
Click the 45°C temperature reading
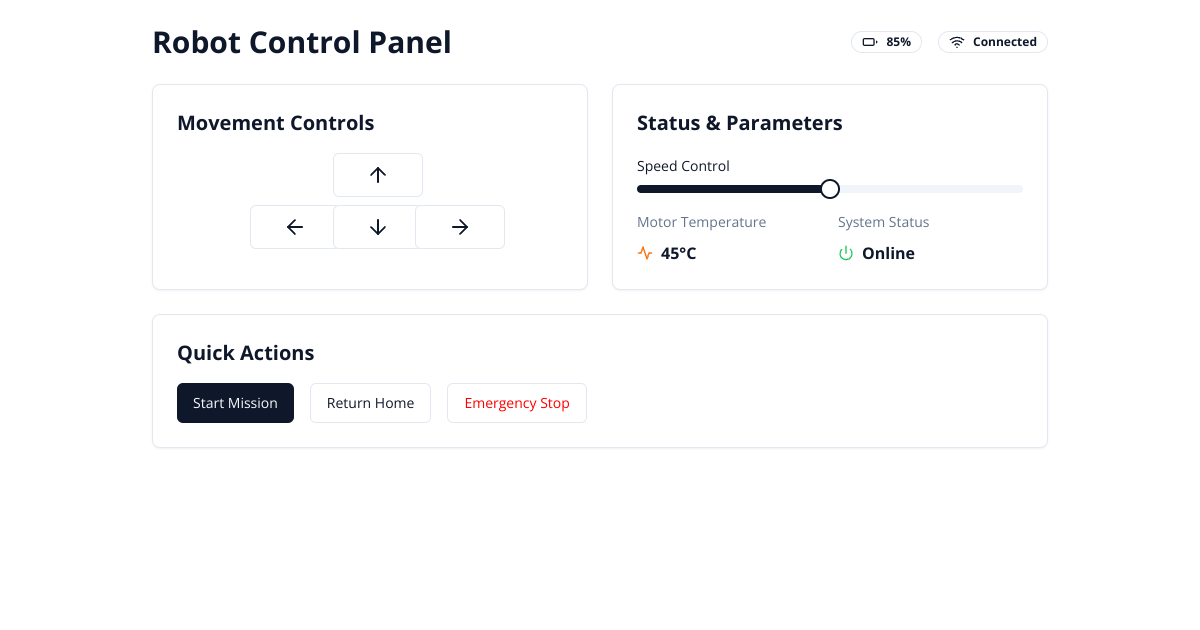point(678,253)
